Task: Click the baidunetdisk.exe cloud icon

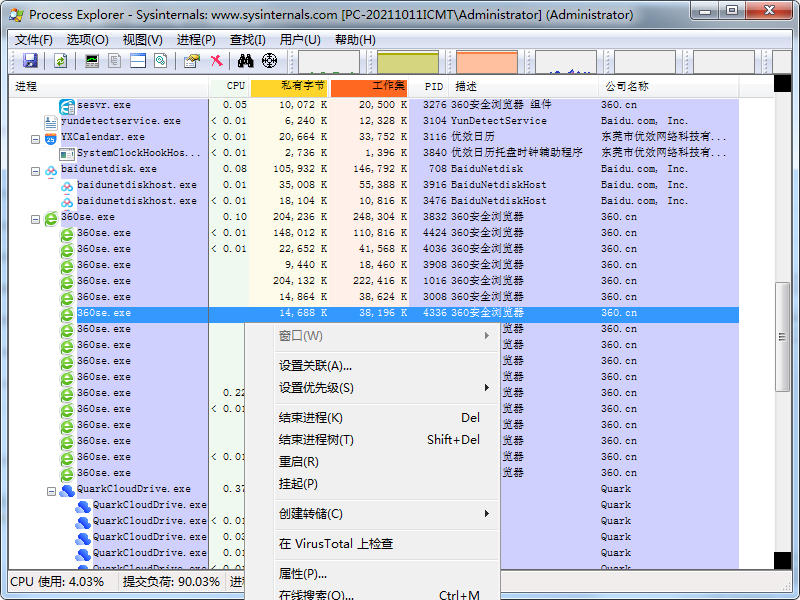Action: coord(51,170)
